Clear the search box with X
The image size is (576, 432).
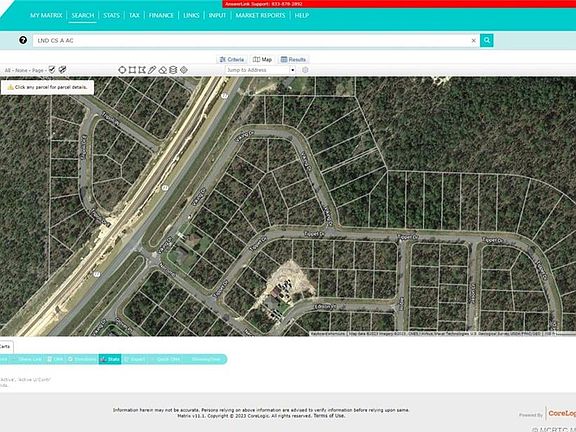pyautogui.click(x=474, y=40)
